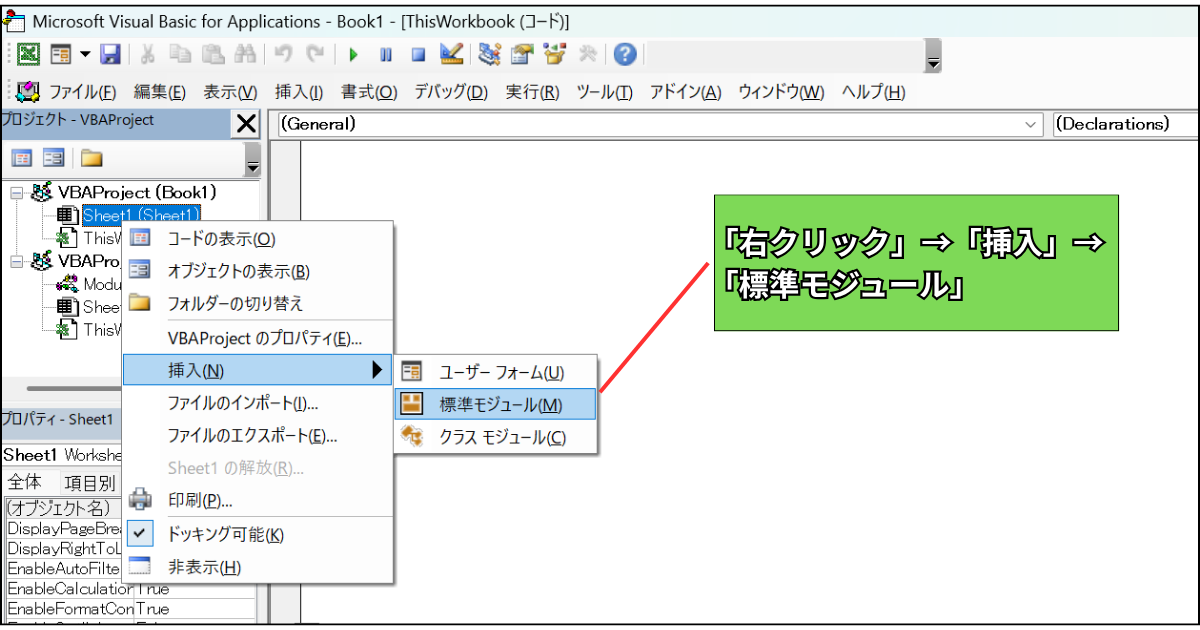Open the 表示(V) menu

coord(230,92)
